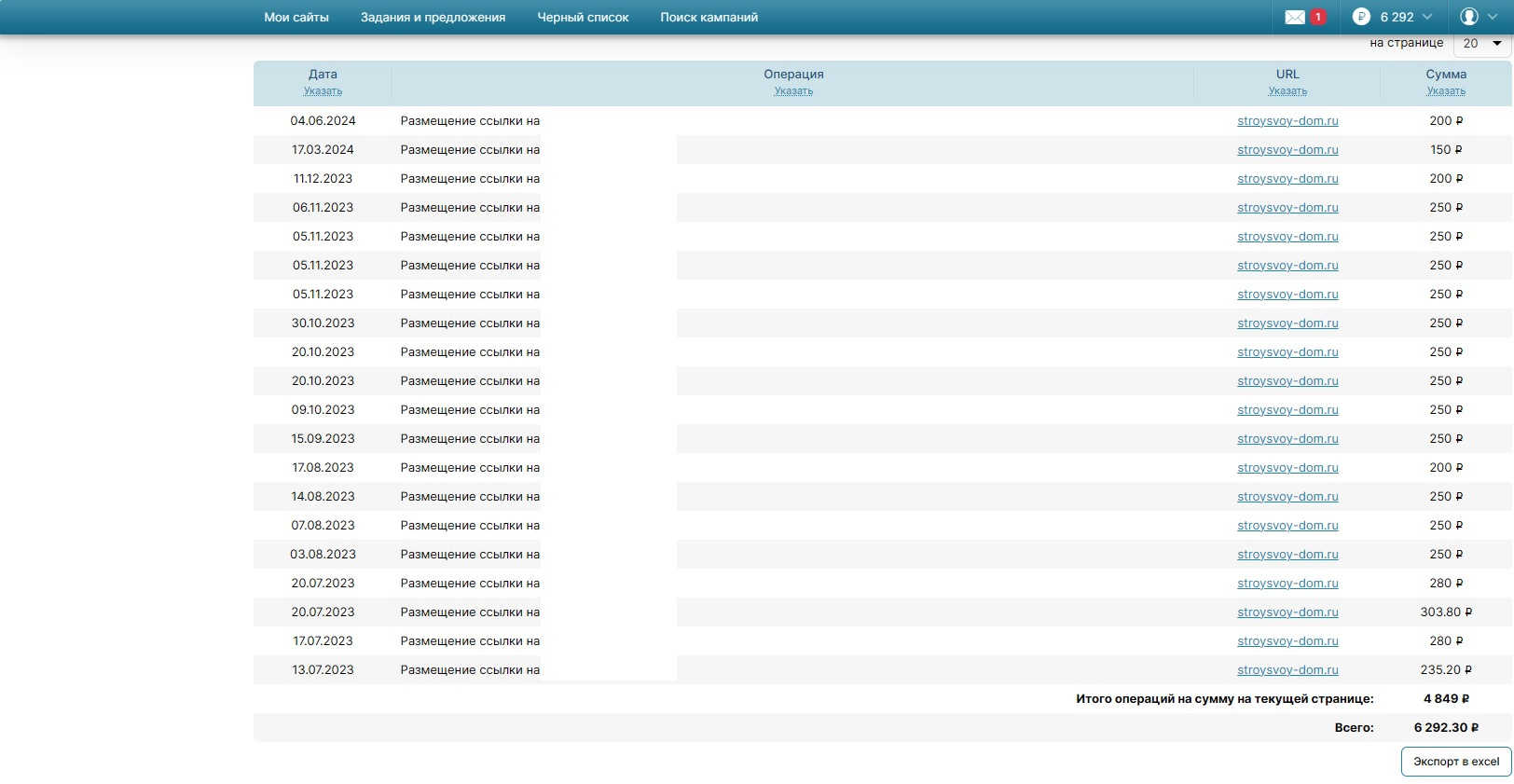Open stroysvoy-dom.ru link in 11.12.2023 row

[1287, 179]
